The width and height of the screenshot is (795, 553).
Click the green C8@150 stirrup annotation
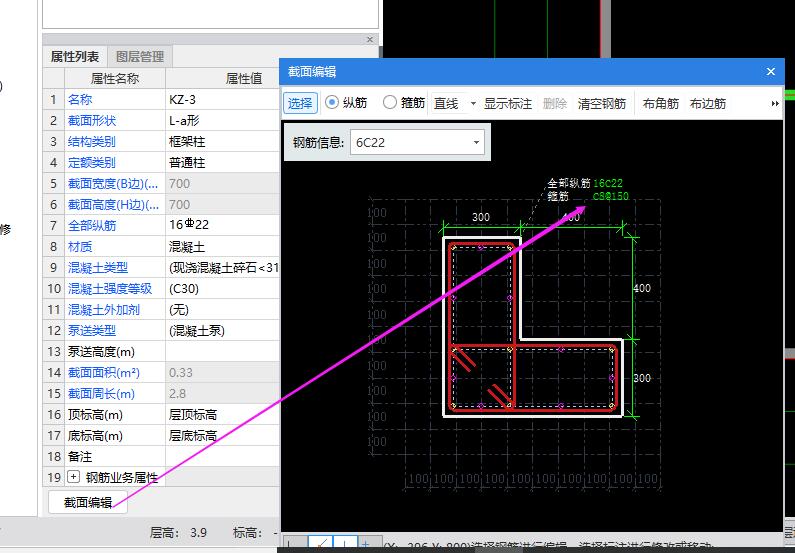[x=611, y=196]
